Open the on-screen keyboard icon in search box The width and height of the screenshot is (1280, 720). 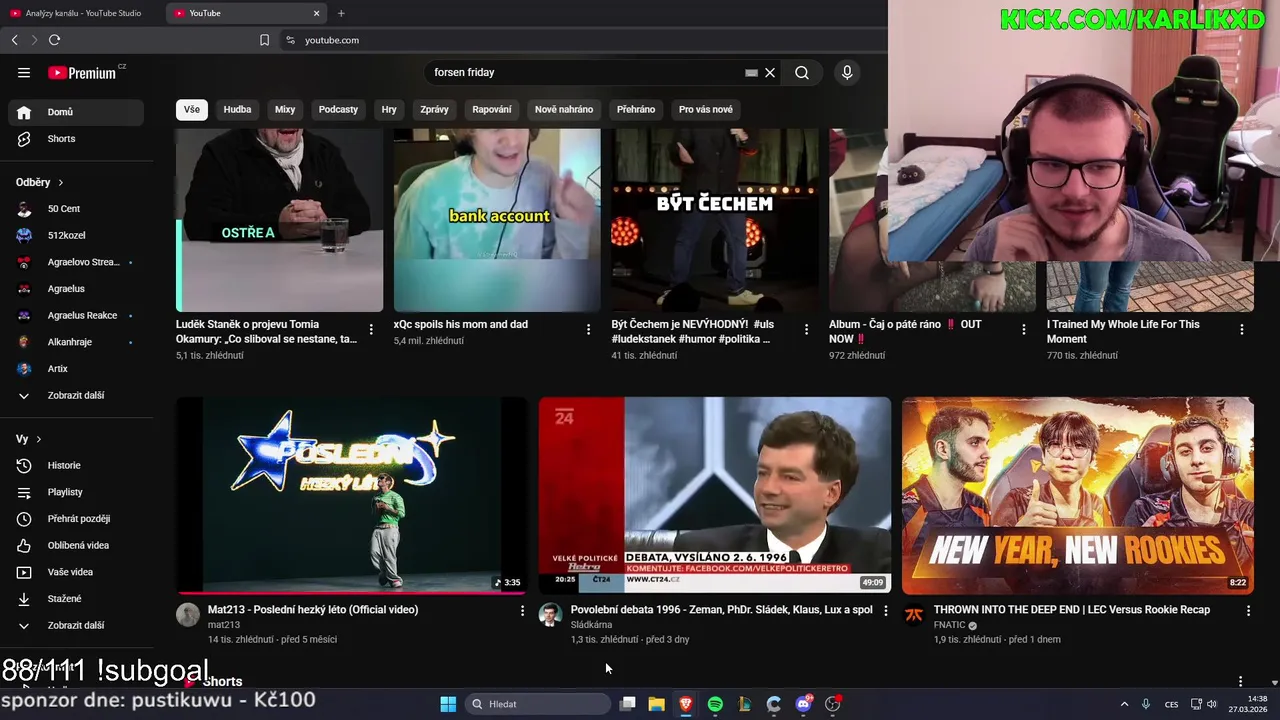(751, 72)
